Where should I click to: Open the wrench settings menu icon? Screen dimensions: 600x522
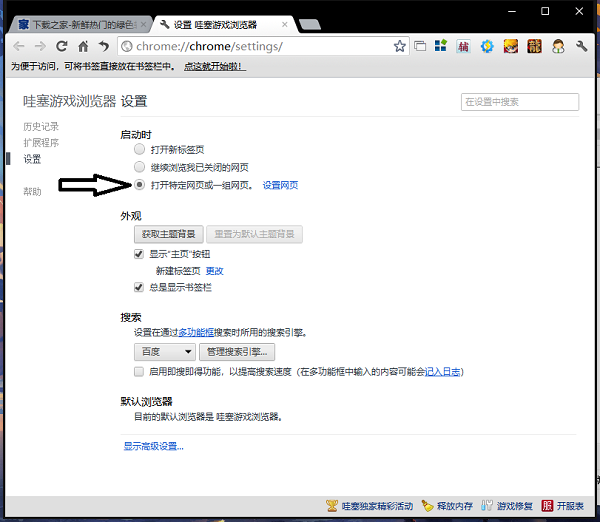tap(581, 46)
